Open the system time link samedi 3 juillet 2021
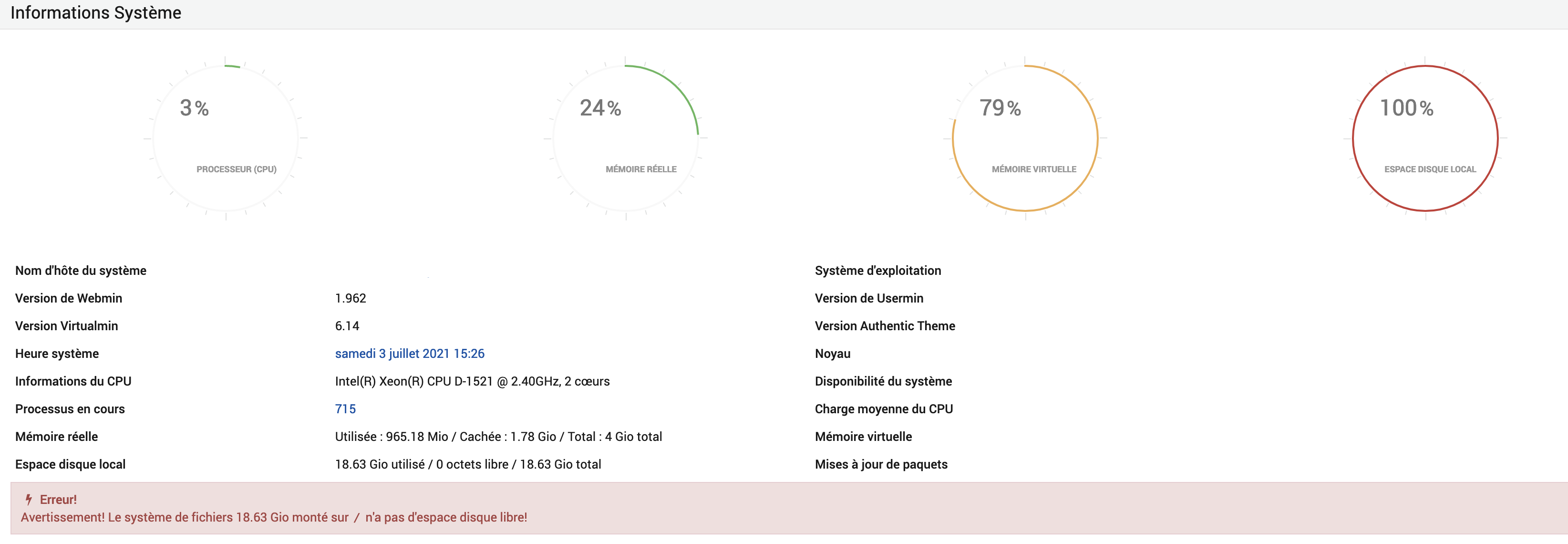The image size is (1568, 544). (410, 353)
